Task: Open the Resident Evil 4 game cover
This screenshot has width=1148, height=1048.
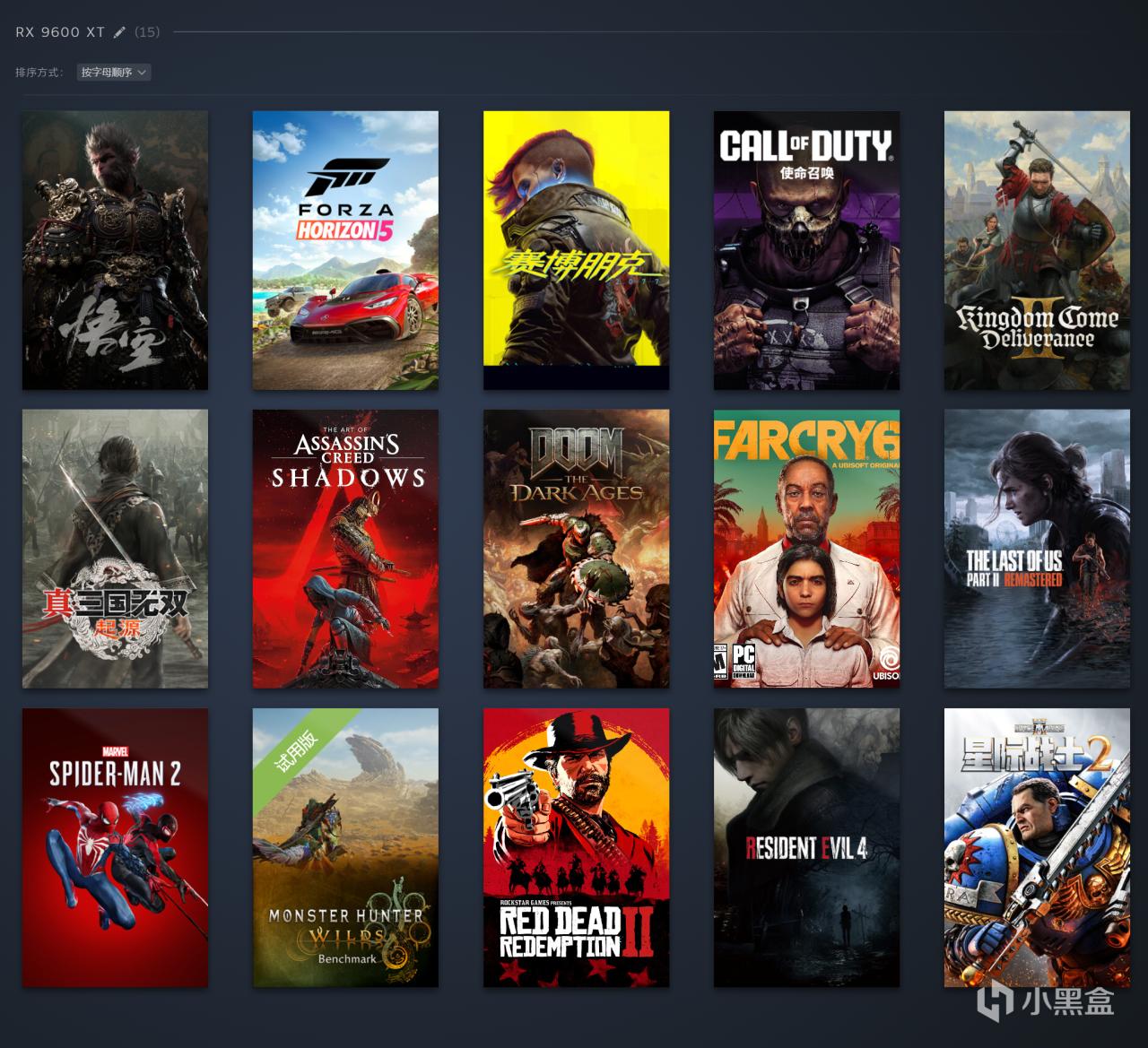Action: pyautogui.click(x=806, y=847)
